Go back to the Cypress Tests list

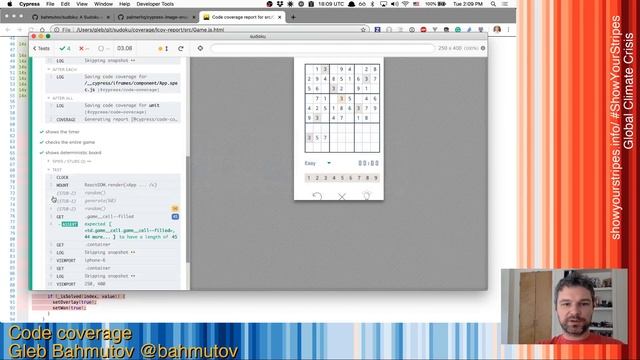(41, 48)
